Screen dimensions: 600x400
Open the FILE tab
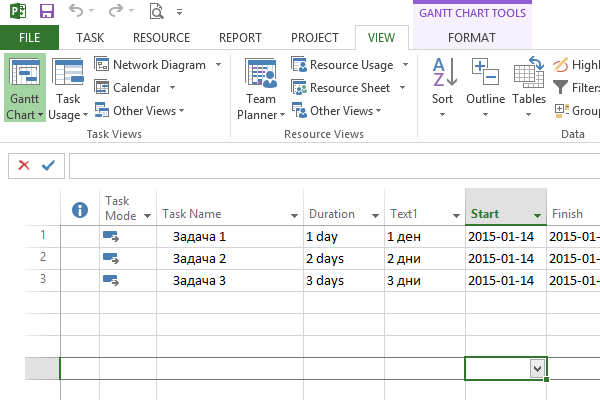pyautogui.click(x=29, y=38)
